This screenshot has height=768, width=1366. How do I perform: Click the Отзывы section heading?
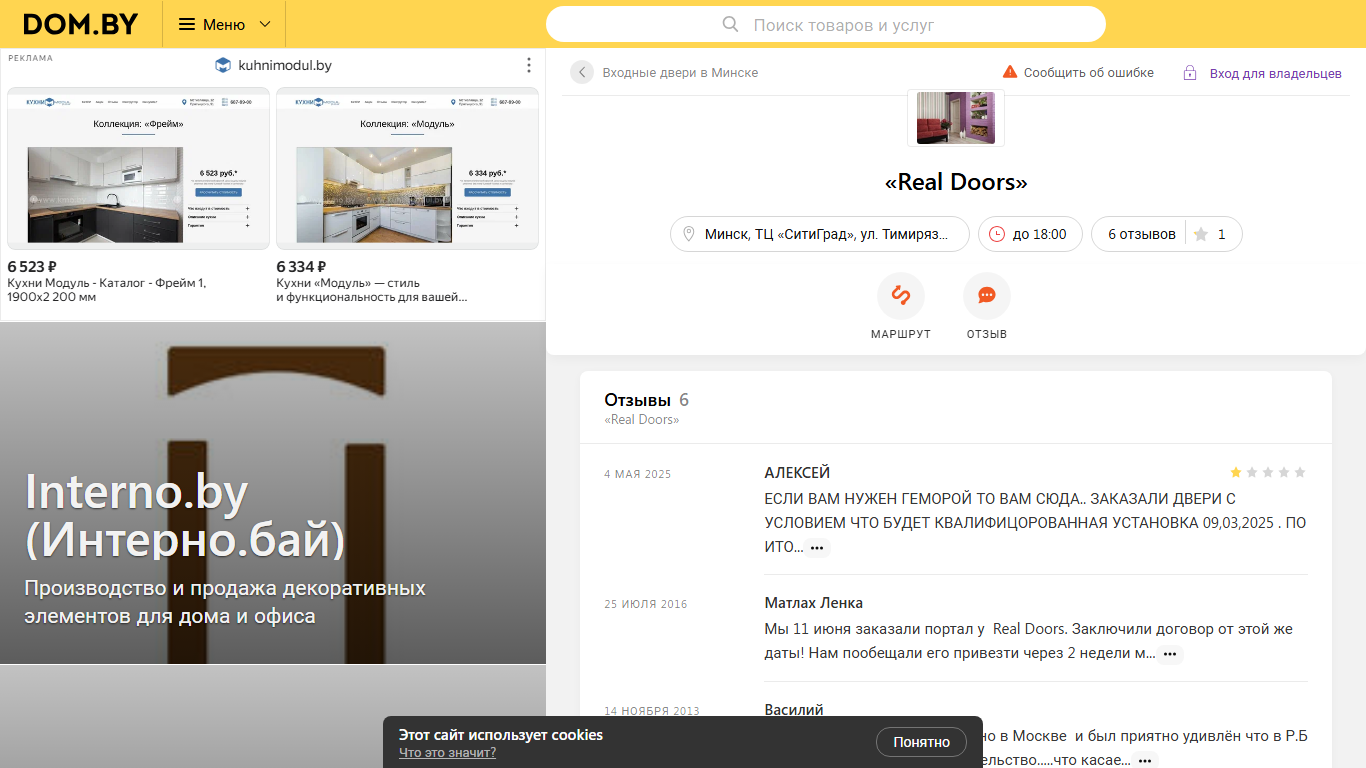637,400
